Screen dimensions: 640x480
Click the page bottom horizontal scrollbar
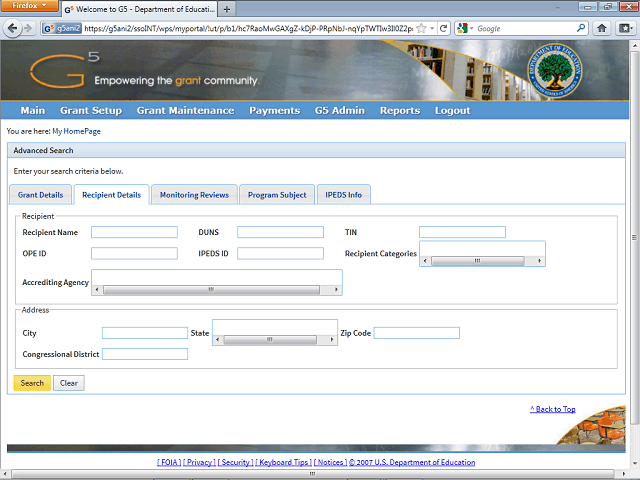(313, 474)
